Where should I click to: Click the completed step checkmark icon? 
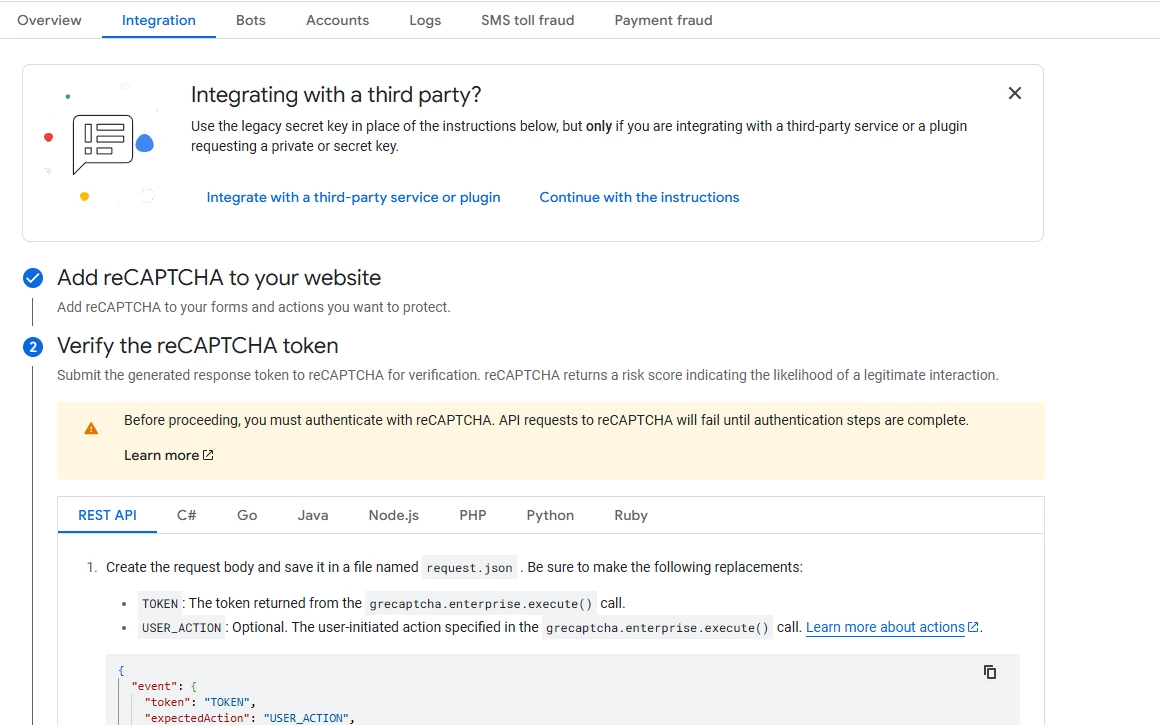(x=33, y=278)
